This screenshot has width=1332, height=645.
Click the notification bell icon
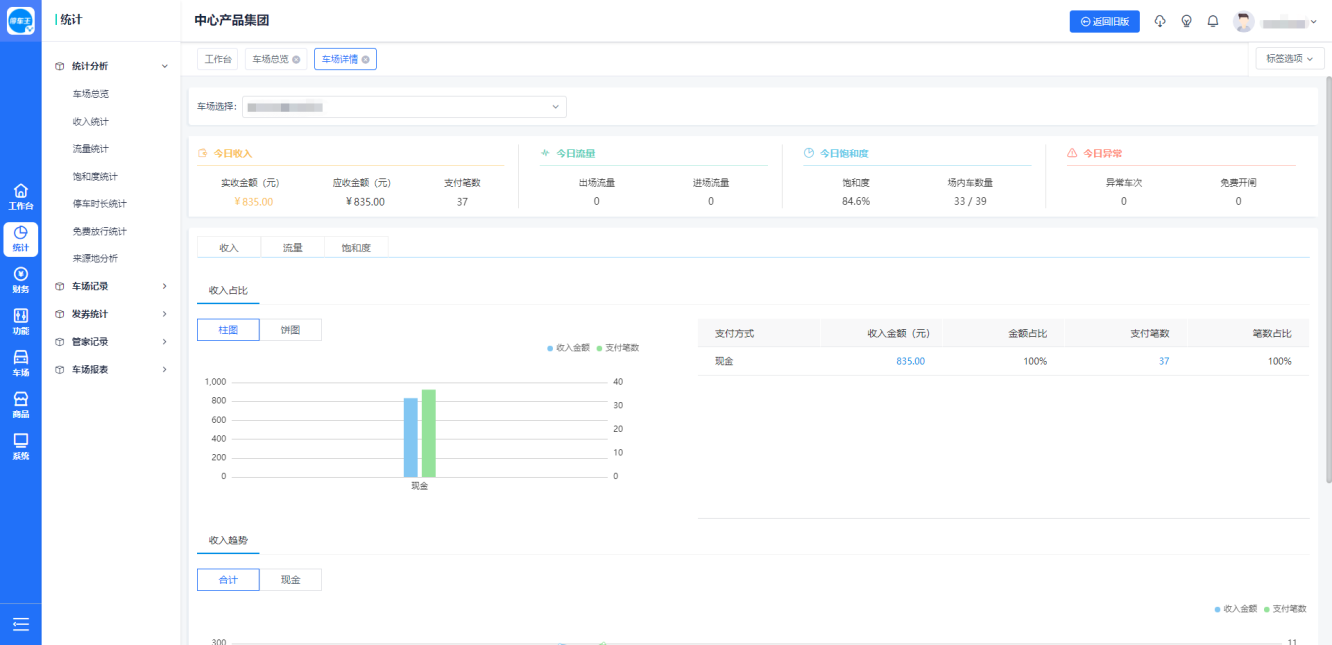(1212, 21)
